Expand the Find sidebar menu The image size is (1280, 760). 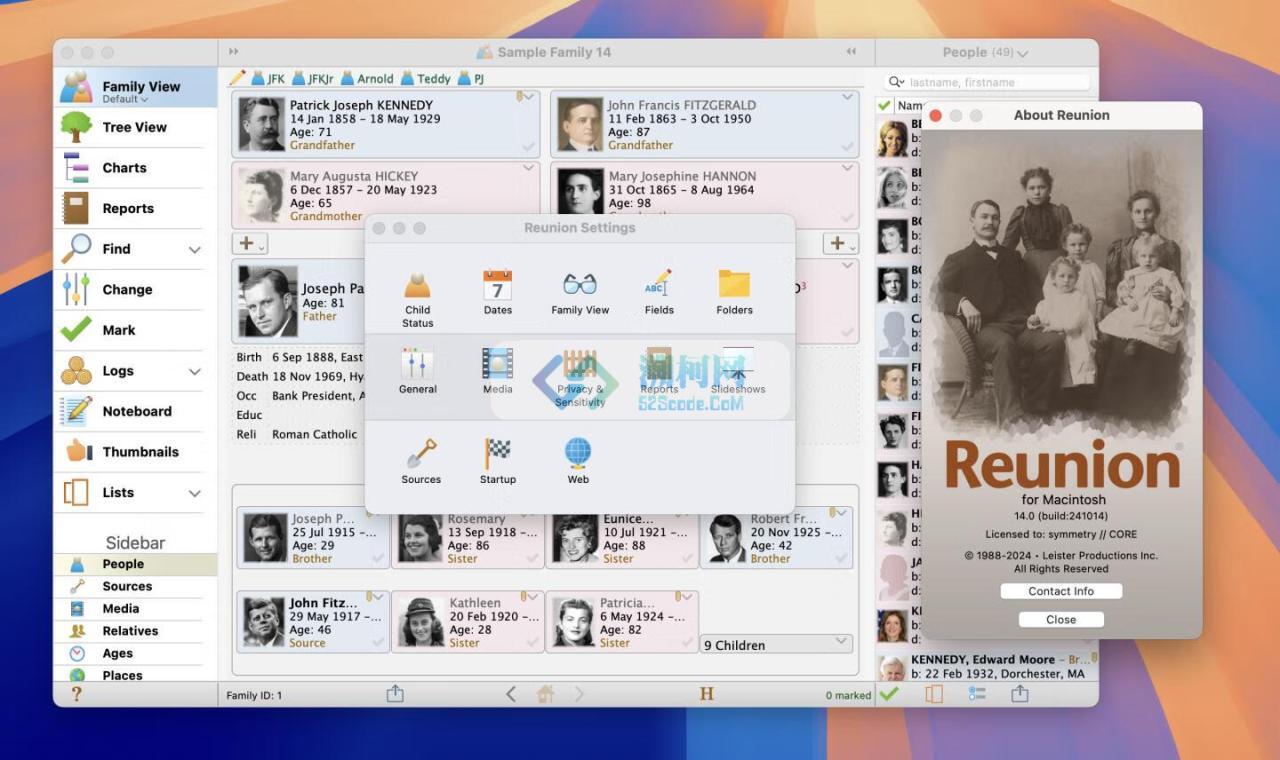[x=194, y=249]
